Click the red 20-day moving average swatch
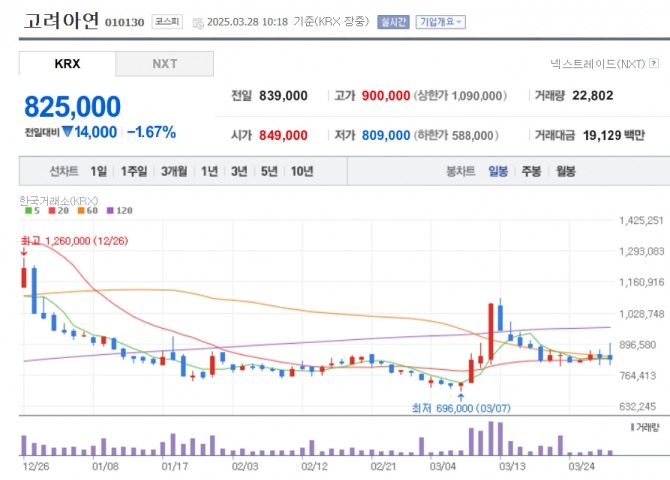Screen dimensions: 670x480 tap(52, 210)
